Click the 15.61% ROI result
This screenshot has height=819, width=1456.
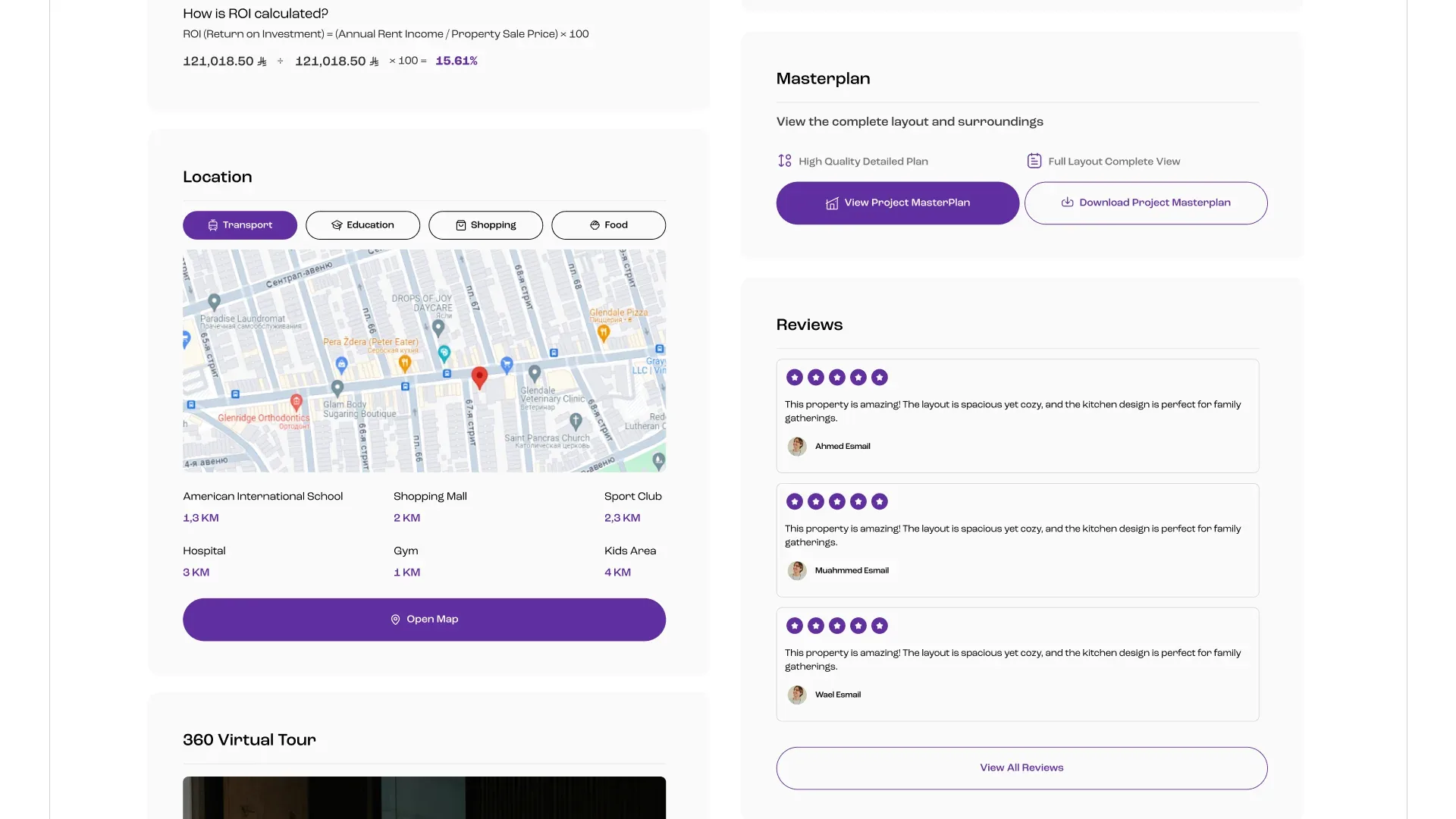[x=457, y=61]
